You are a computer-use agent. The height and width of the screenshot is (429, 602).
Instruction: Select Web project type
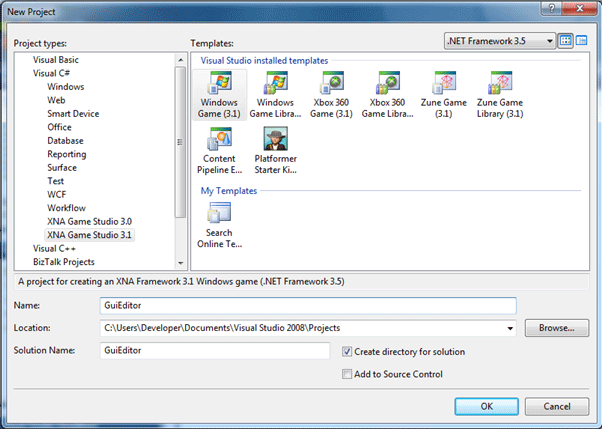pyautogui.click(x=56, y=100)
